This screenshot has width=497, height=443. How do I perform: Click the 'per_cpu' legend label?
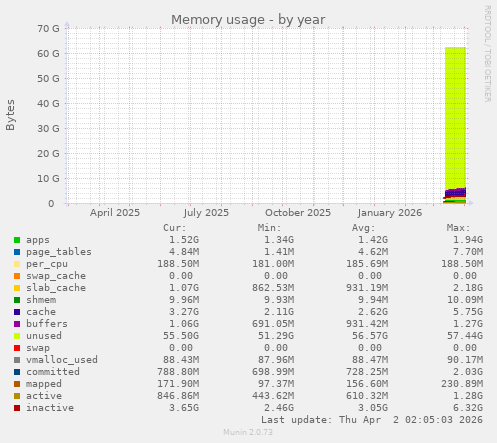(47, 264)
